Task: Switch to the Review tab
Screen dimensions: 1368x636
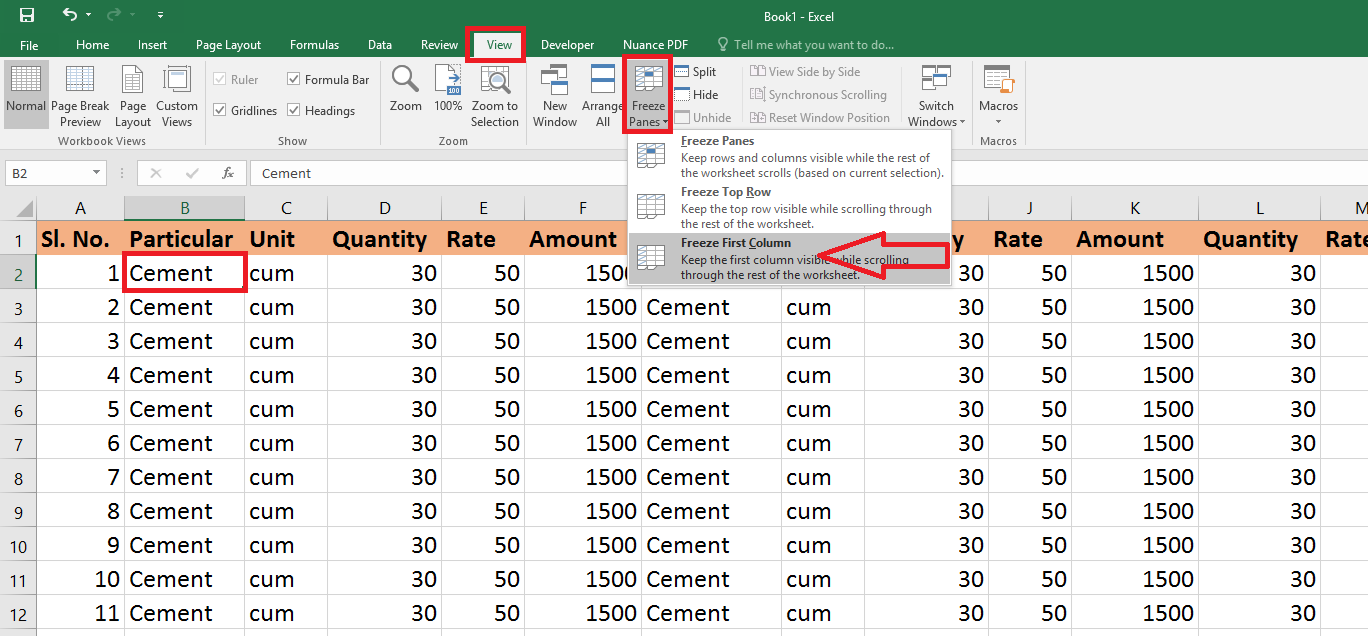Action: coord(439,44)
